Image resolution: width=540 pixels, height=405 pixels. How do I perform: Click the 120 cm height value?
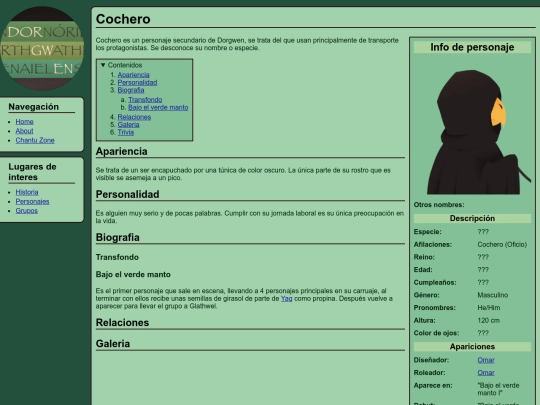click(x=488, y=321)
